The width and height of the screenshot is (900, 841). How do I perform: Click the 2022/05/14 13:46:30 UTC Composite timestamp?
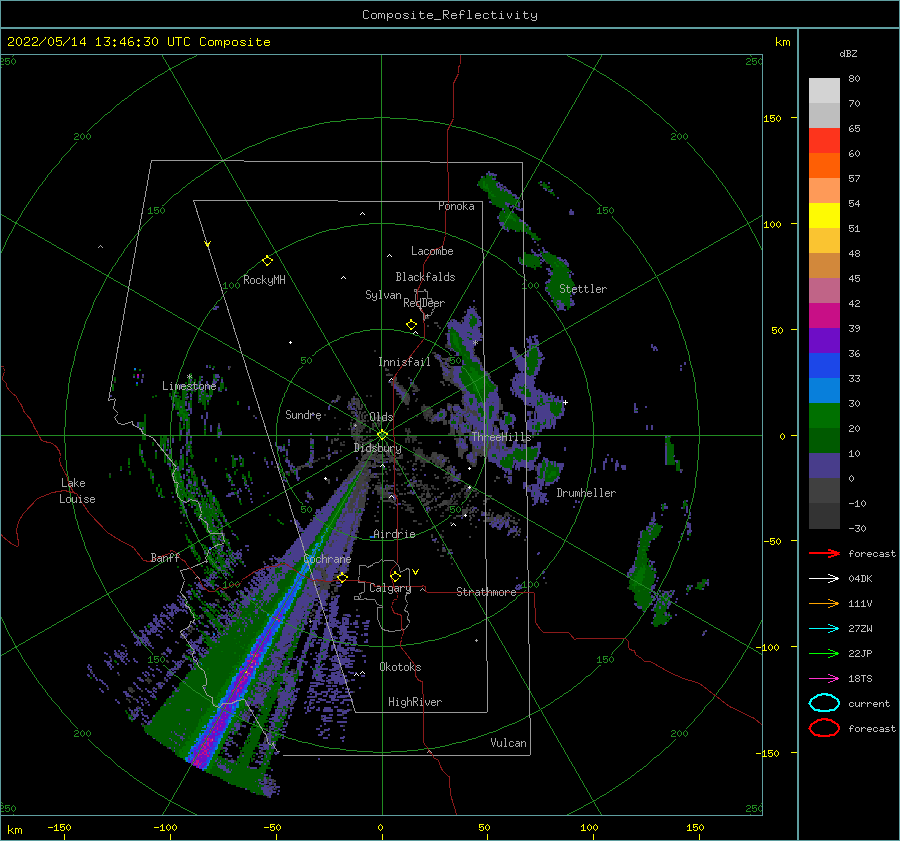pos(138,42)
